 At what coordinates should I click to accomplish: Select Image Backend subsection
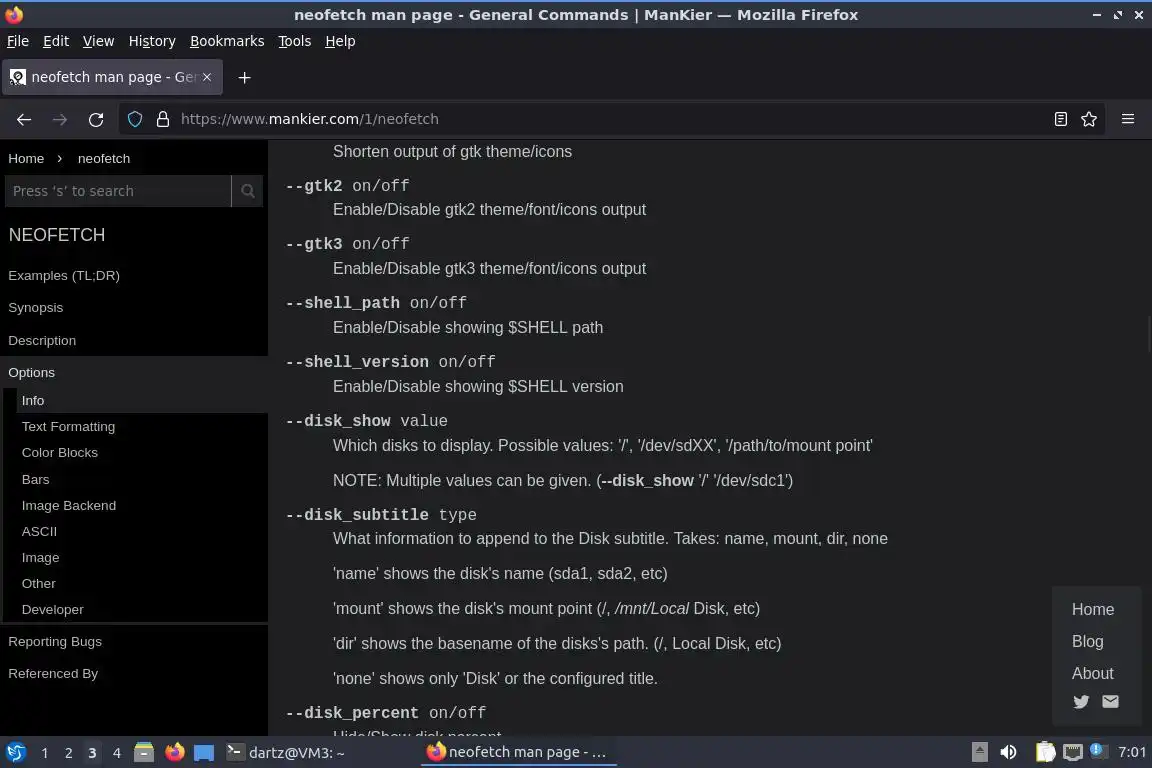click(69, 506)
